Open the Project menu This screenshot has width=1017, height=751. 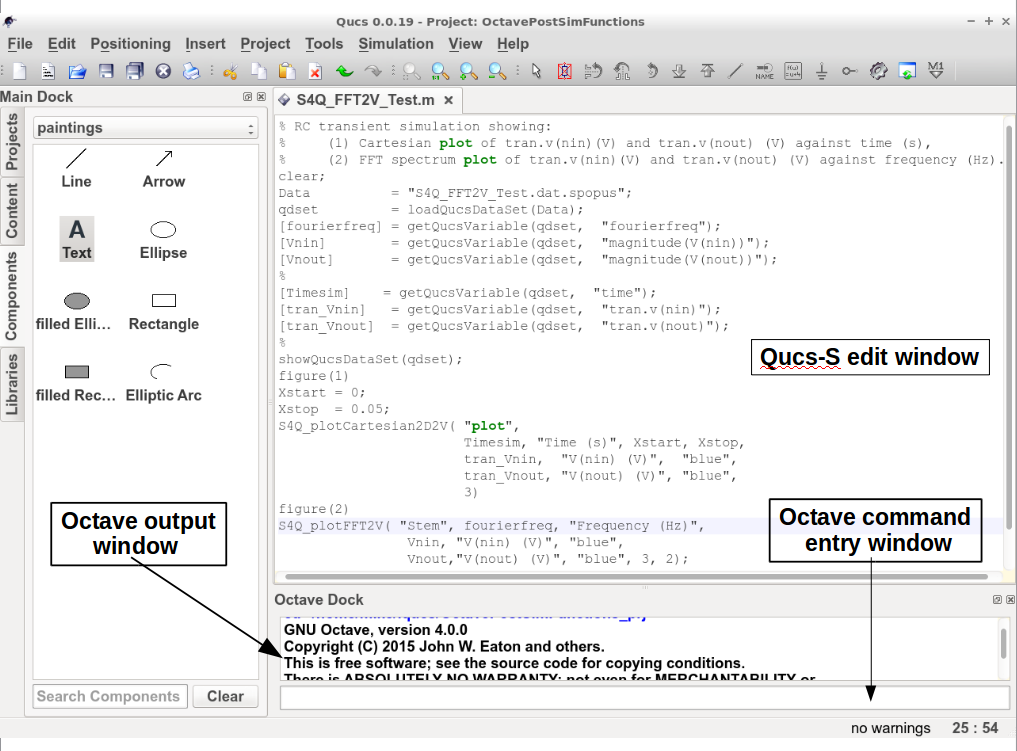265,44
